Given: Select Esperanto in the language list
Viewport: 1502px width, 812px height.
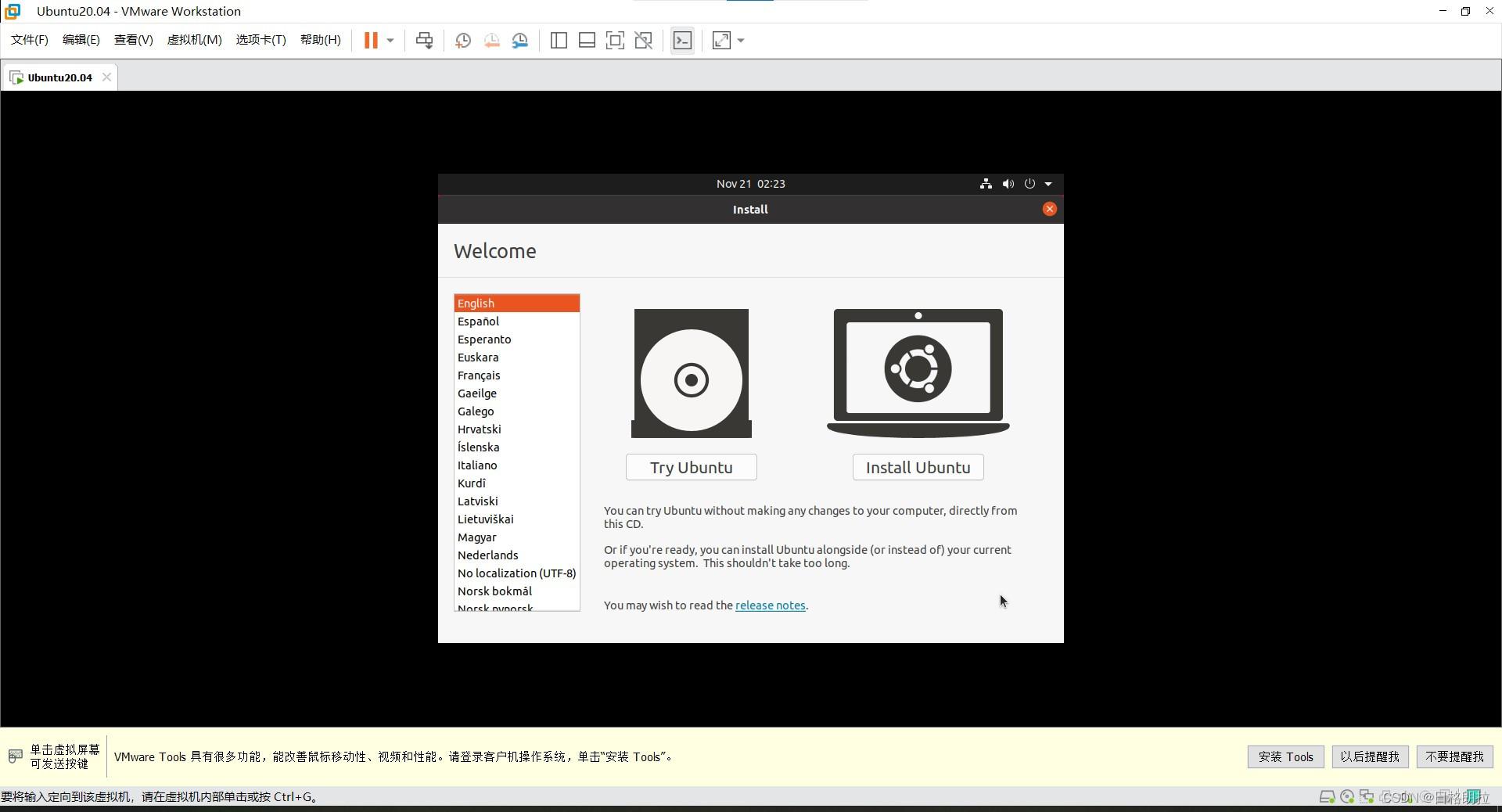Looking at the screenshot, I should (516, 340).
